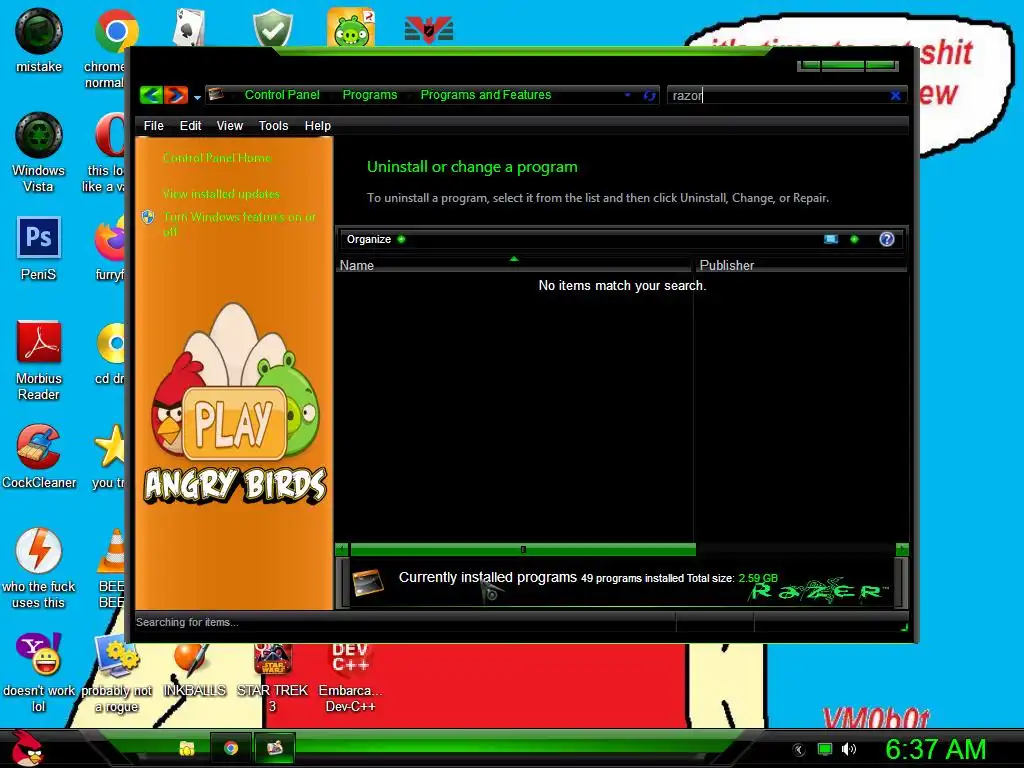This screenshot has width=1024, height=768.
Task: Click the blue help question mark icon
Action: (886, 239)
